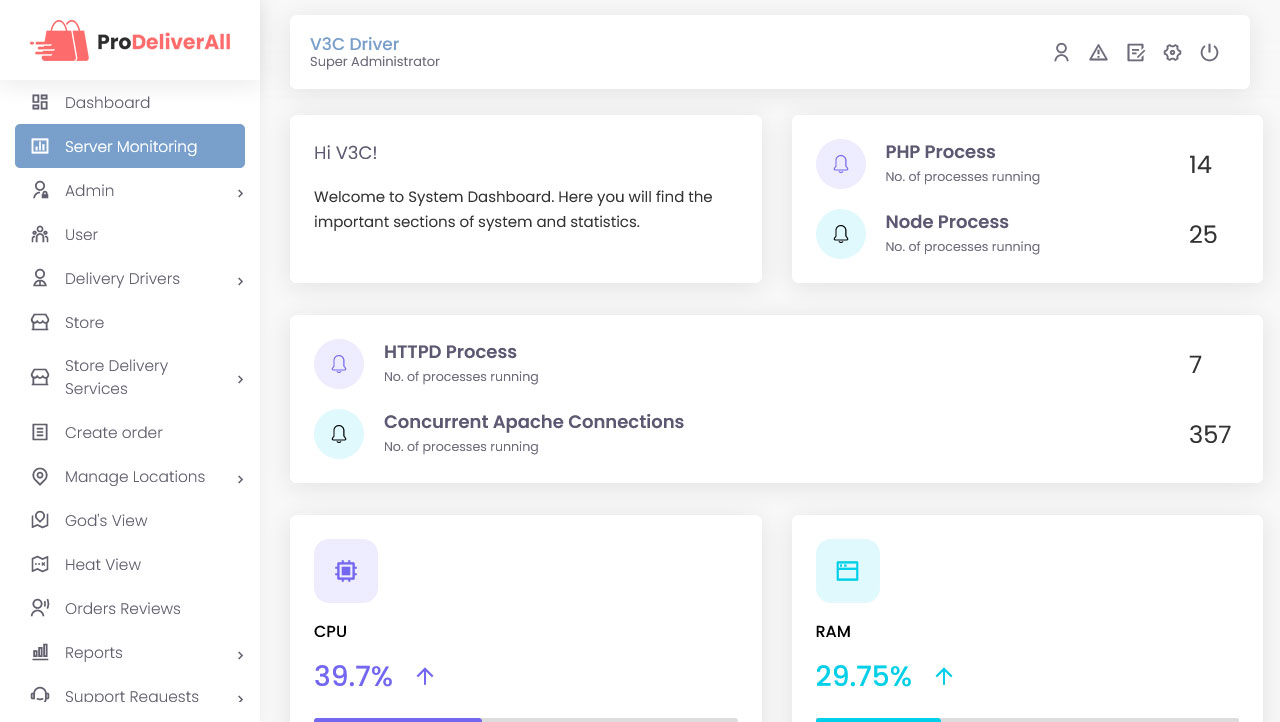This screenshot has width=1280, height=722.
Task: Click the PHP Process heading
Action: (x=940, y=152)
